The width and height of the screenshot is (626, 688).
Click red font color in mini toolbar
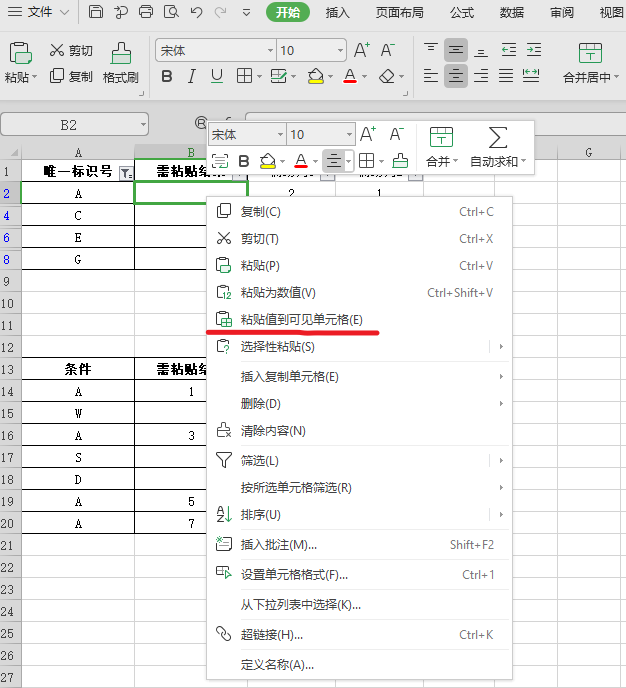(x=301, y=161)
